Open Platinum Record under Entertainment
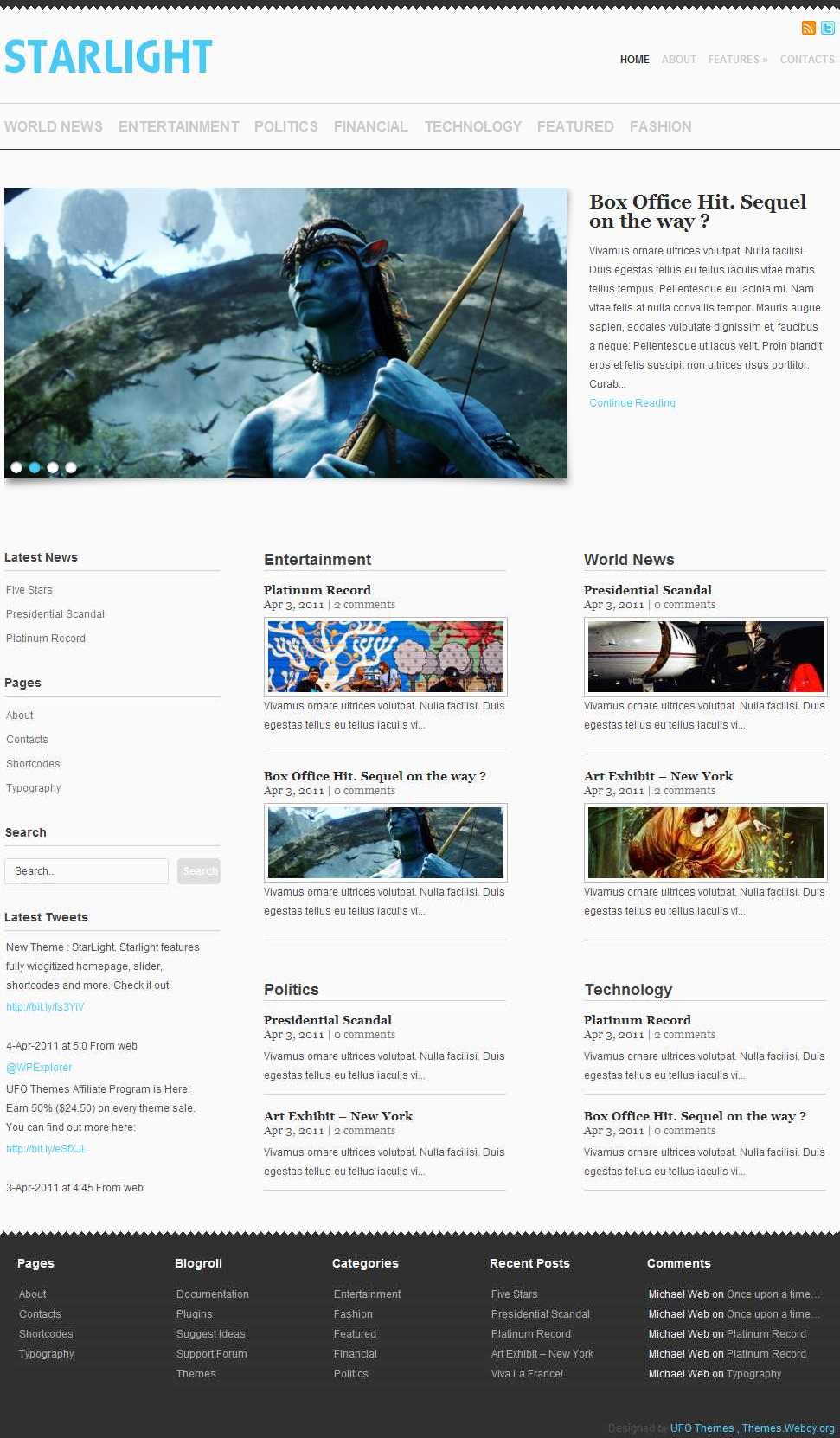840x1438 pixels. (317, 590)
